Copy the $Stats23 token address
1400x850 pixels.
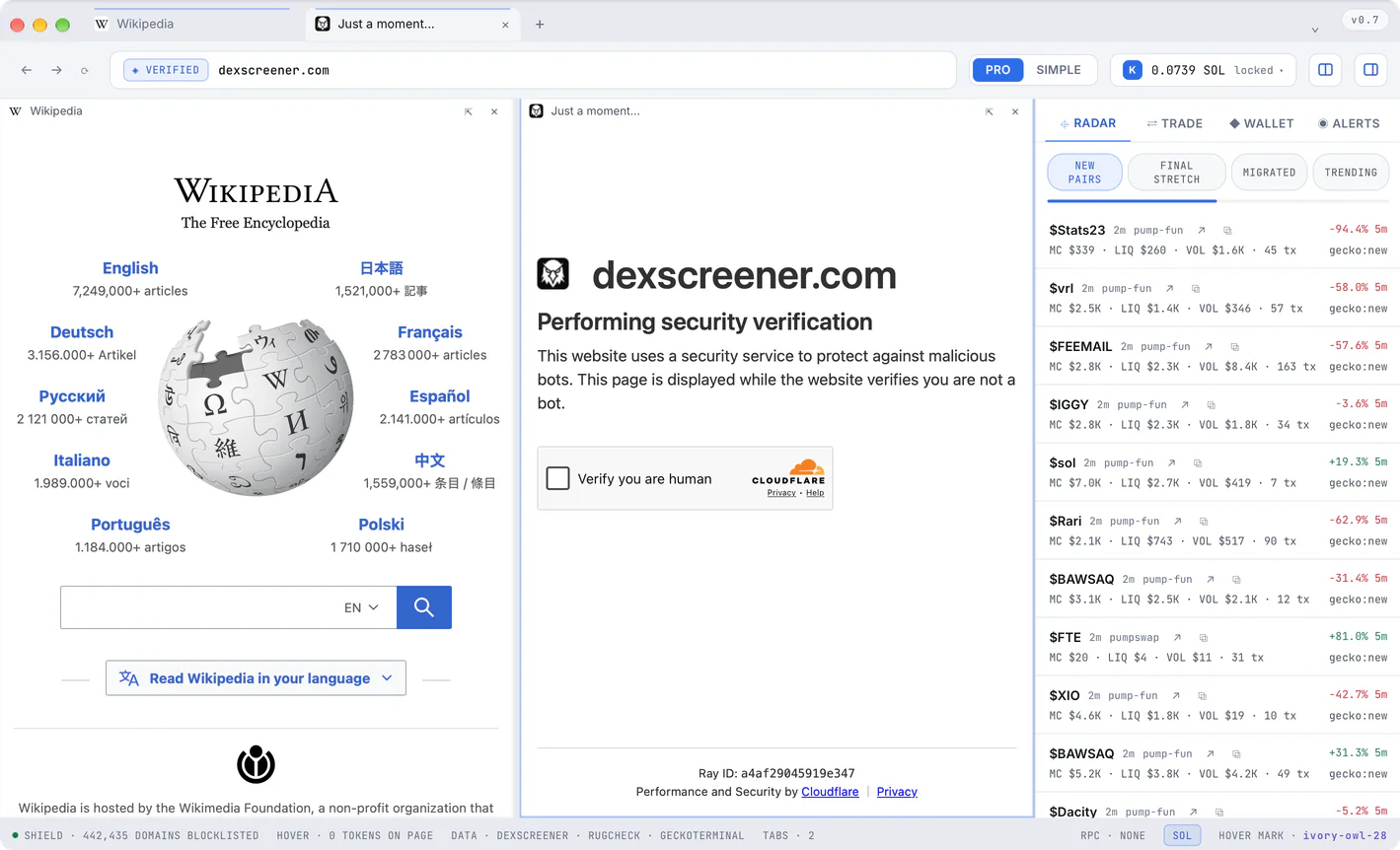[1227, 230]
